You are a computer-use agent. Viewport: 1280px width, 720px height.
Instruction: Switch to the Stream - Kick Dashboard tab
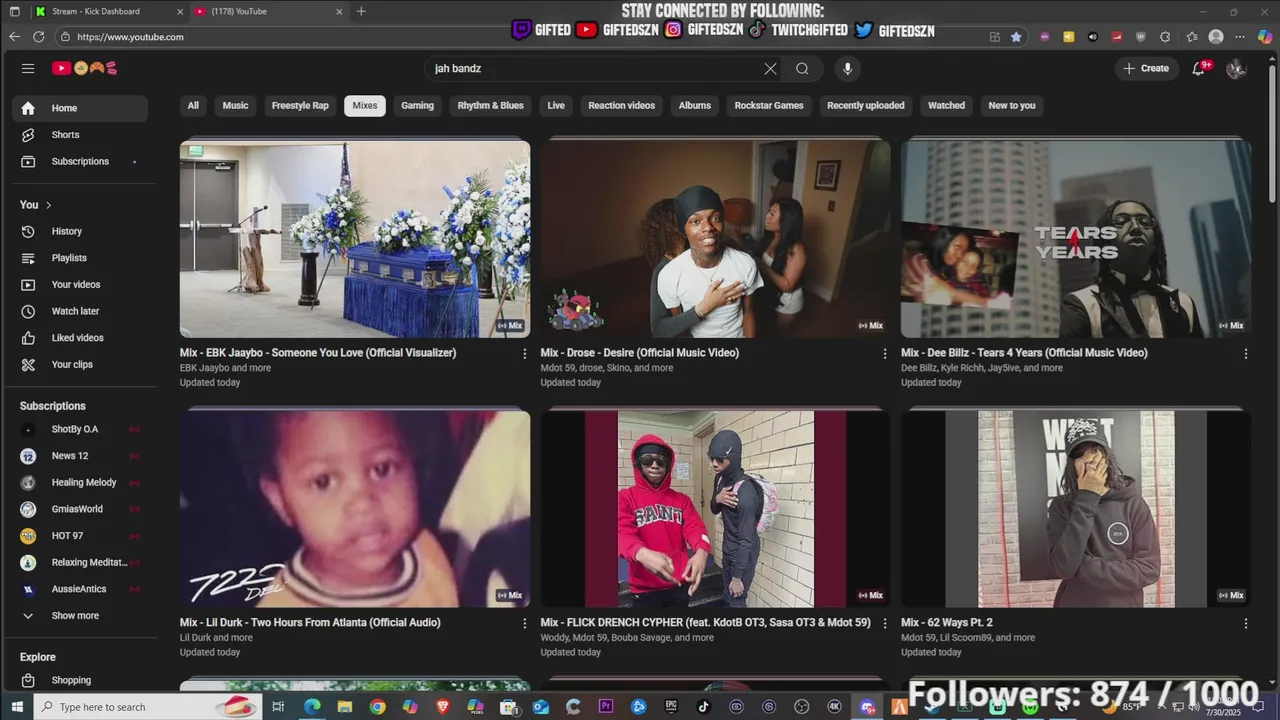click(108, 12)
